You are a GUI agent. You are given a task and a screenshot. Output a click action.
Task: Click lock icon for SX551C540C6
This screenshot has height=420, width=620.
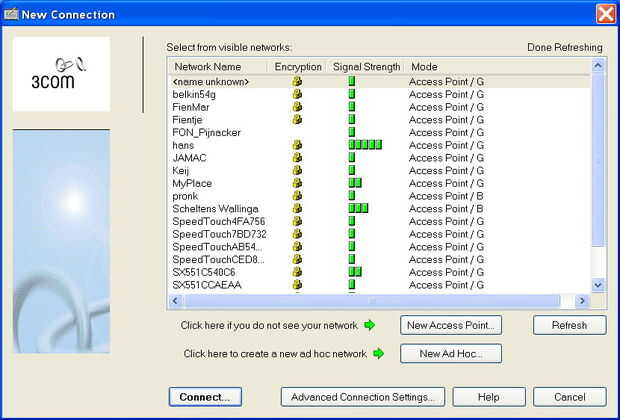tap(297, 272)
